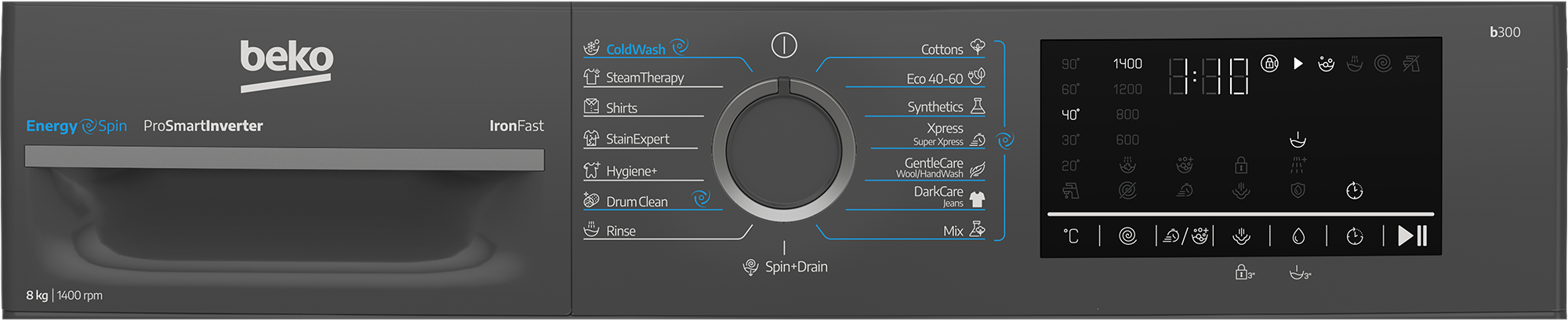The height and width of the screenshot is (321, 1568).
Task: Select the StainExpert programme
Action: [637, 139]
